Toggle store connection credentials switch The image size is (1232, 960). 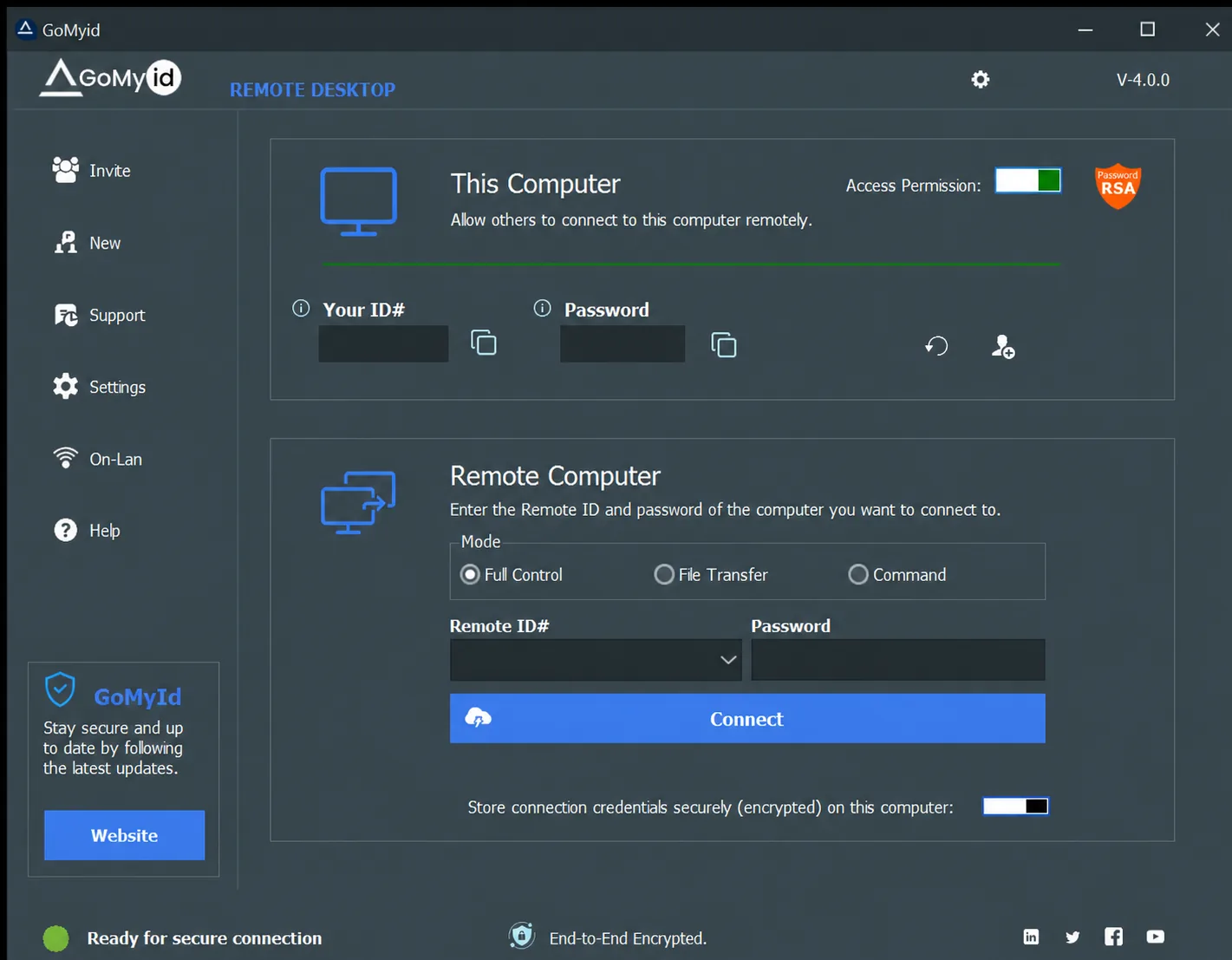[x=1016, y=807]
